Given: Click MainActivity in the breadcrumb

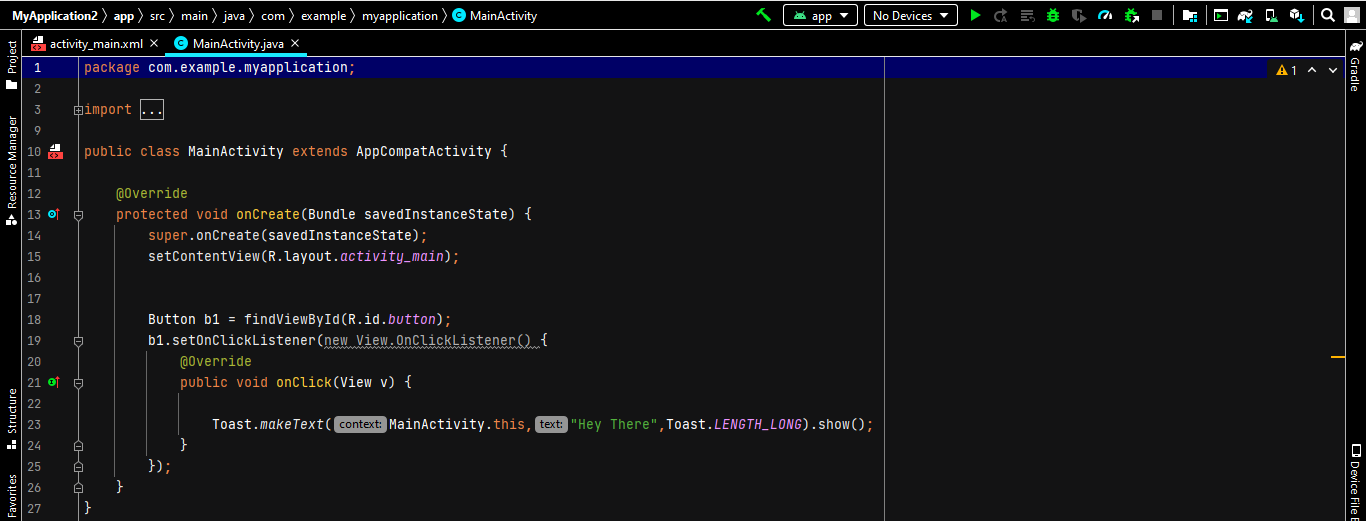Looking at the screenshot, I should tap(495, 16).
